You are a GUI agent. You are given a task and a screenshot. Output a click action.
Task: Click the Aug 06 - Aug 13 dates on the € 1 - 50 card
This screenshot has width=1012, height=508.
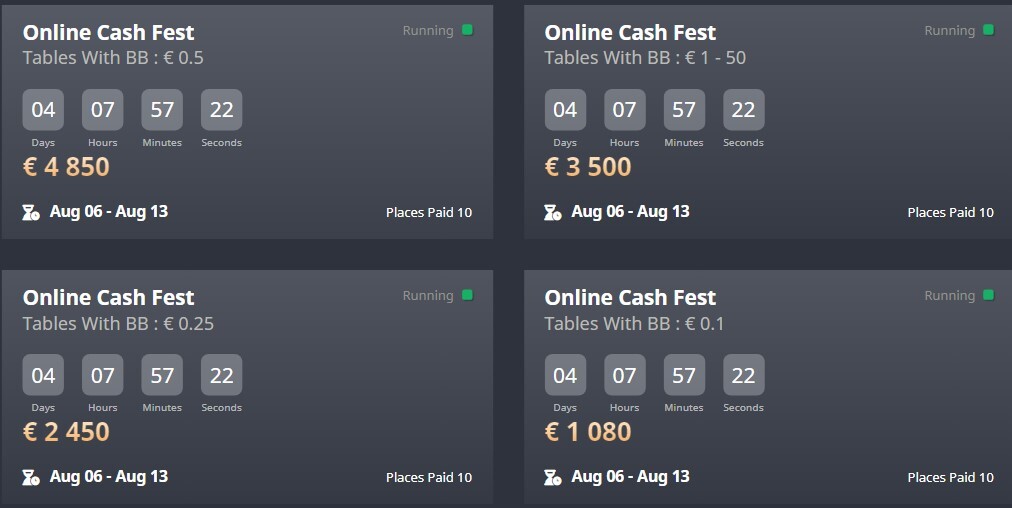pyautogui.click(x=630, y=212)
